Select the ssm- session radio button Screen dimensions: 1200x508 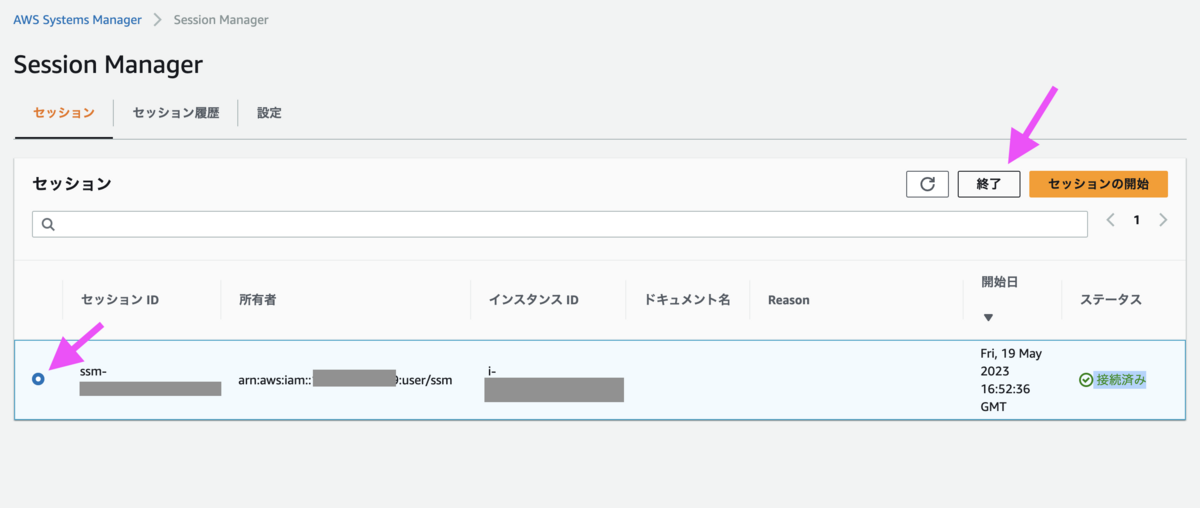[38, 379]
